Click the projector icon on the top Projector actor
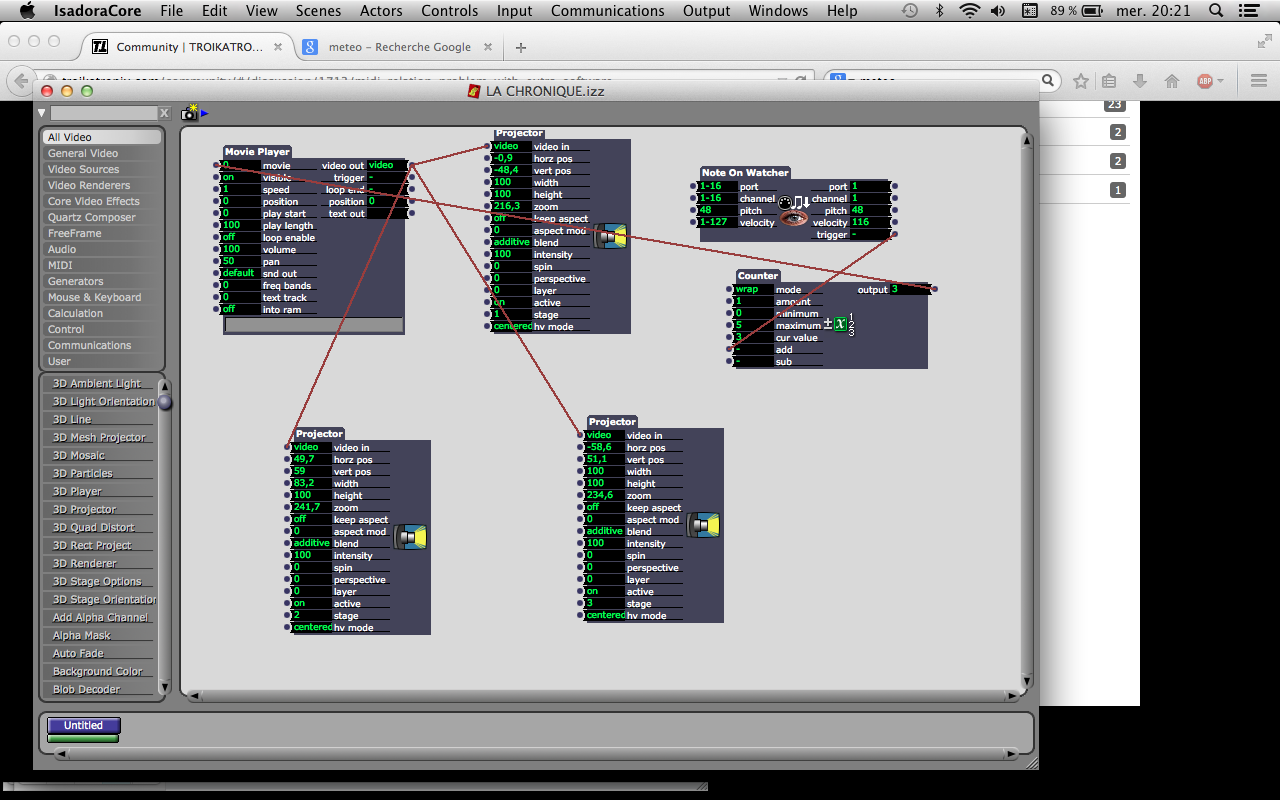Viewport: 1280px width, 800px height. (610, 236)
